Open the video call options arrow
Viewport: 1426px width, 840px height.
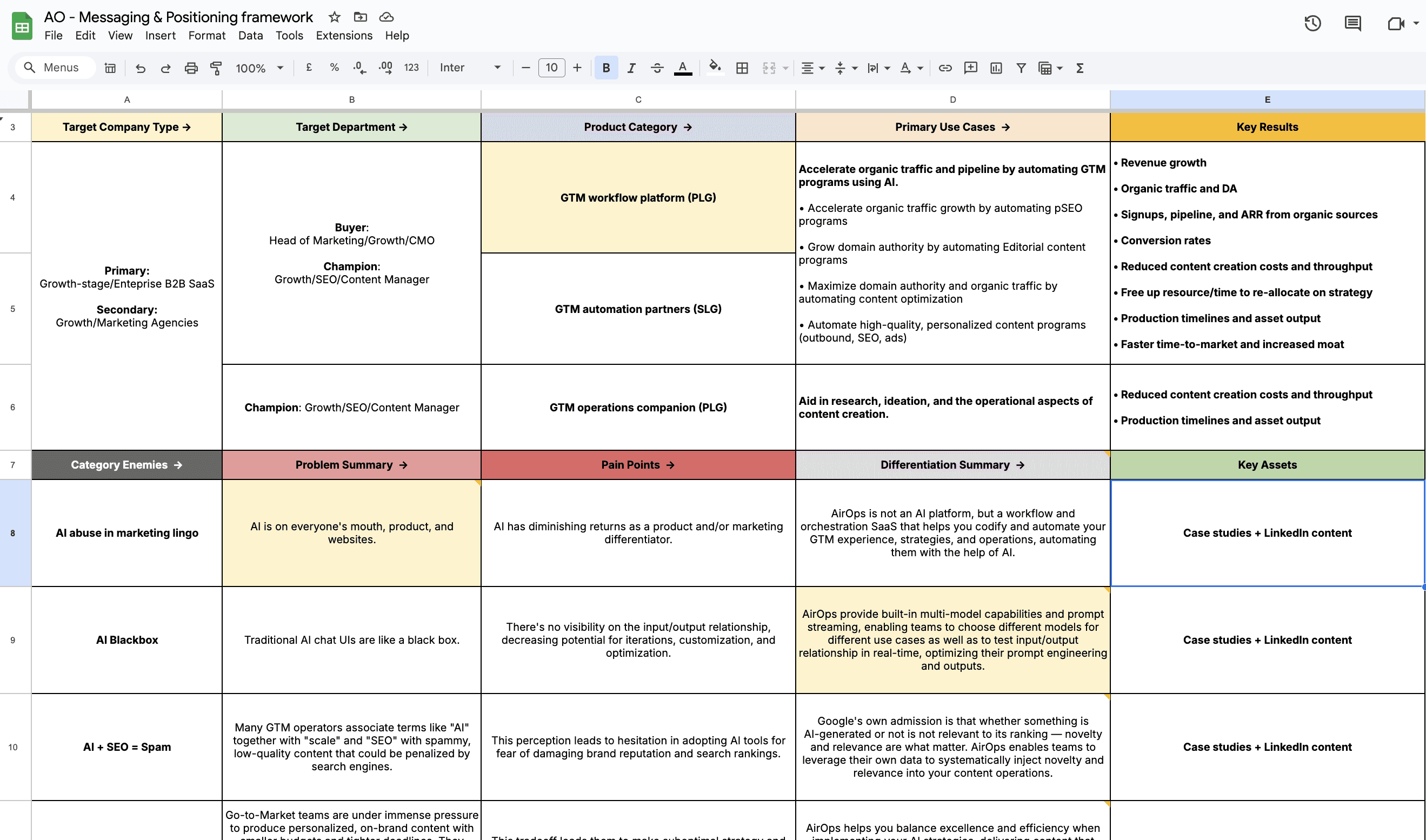1416,24
